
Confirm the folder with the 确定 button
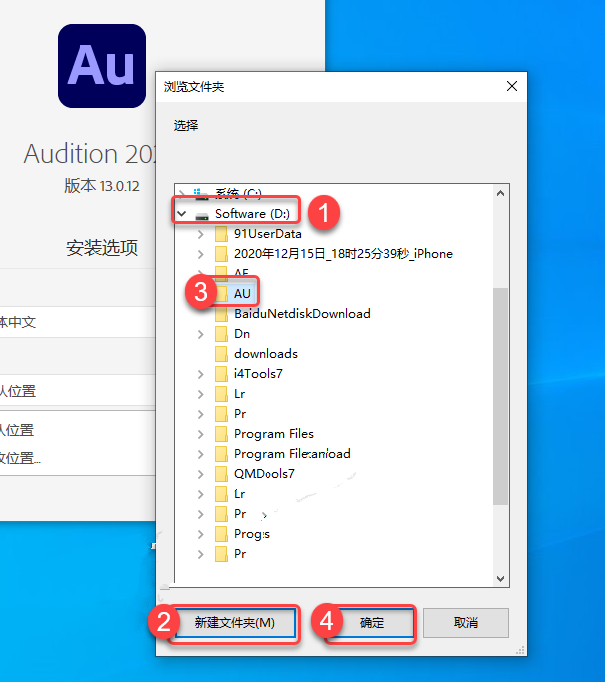pyautogui.click(x=372, y=623)
